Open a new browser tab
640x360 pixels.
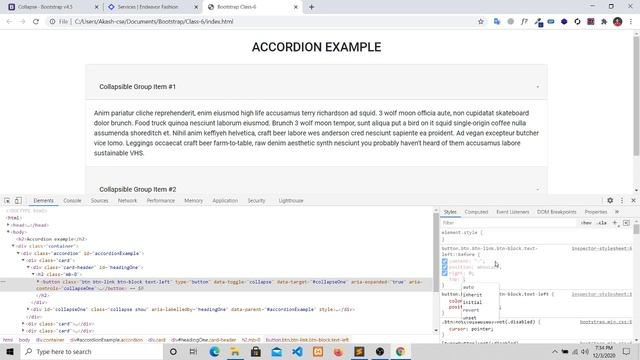(x=311, y=7)
